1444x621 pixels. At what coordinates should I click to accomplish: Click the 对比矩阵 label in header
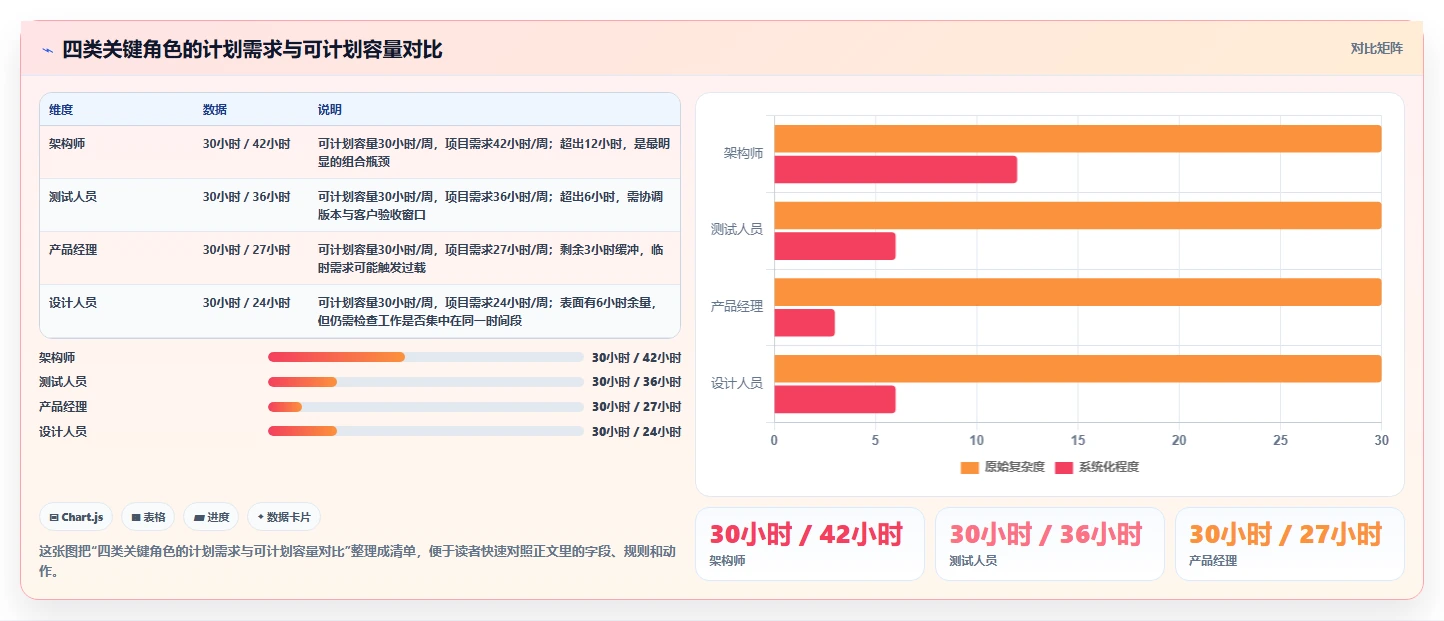click(x=1376, y=49)
